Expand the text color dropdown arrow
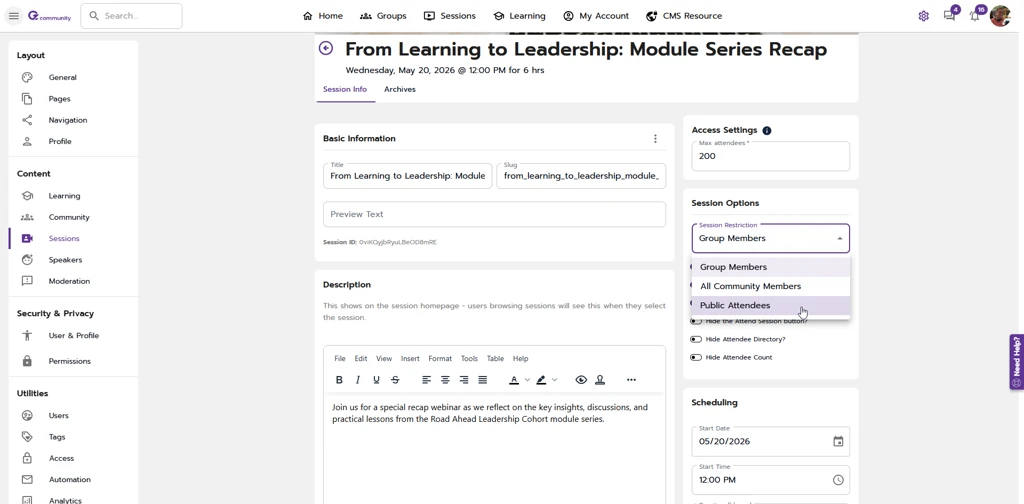The height and width of the screenshot is (504, 1024). click(527, 380)
